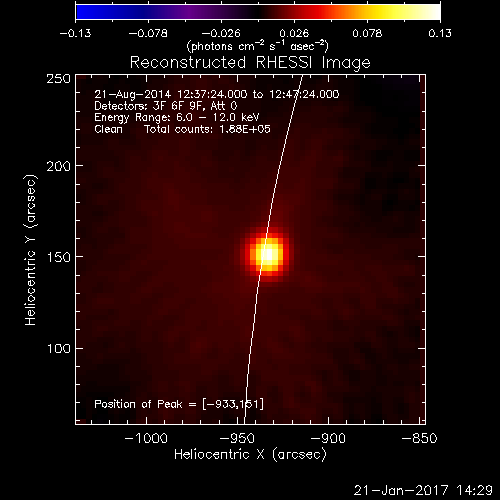Screen dimensions: 500x500
Task: Click the 'Heliocentric Y (arcsec)' axis title
Action: click(31, 250)
